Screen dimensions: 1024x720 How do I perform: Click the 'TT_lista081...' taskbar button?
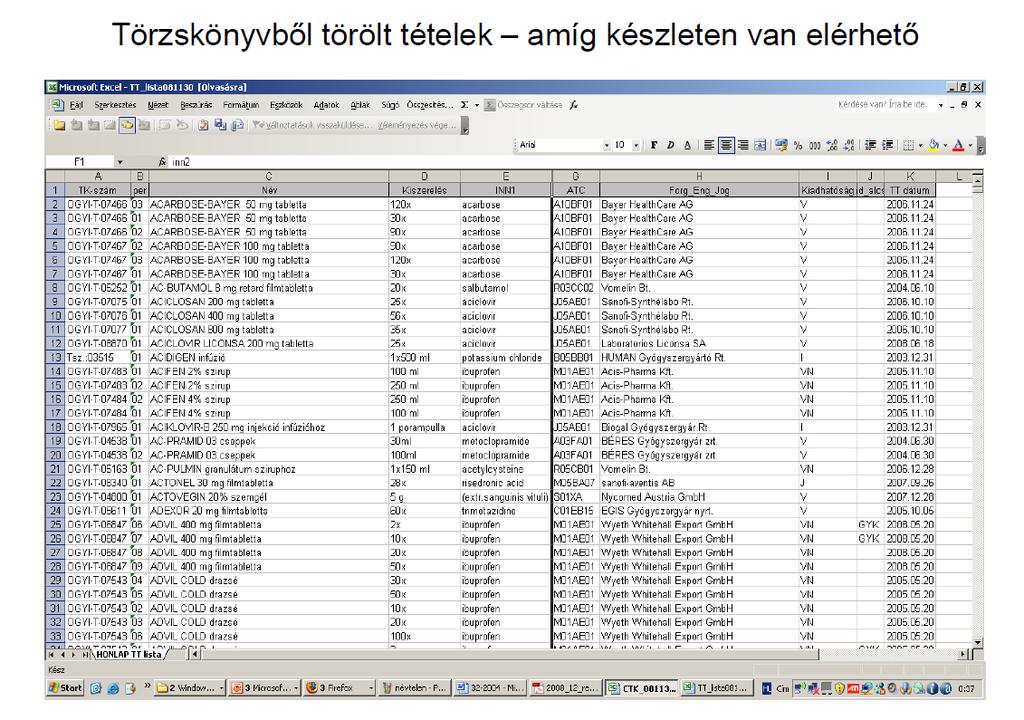(x=716, y=688)
